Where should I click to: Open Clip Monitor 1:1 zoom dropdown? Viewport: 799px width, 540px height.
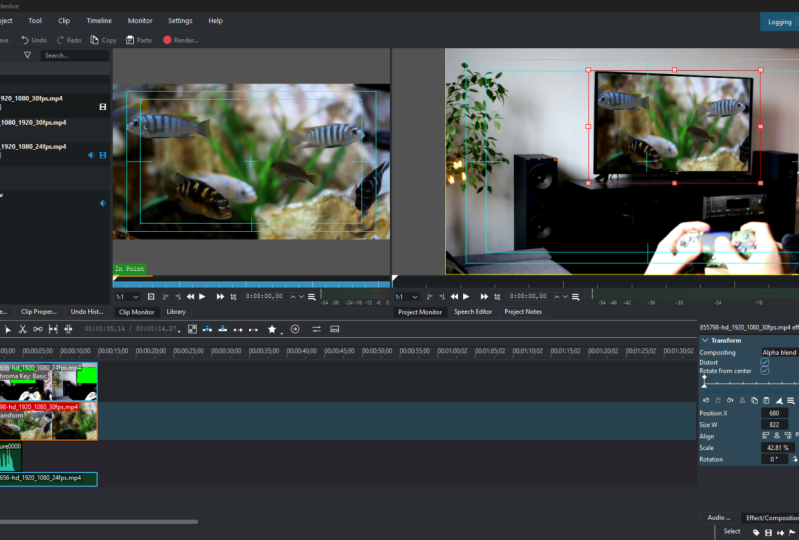coord(127,296)
